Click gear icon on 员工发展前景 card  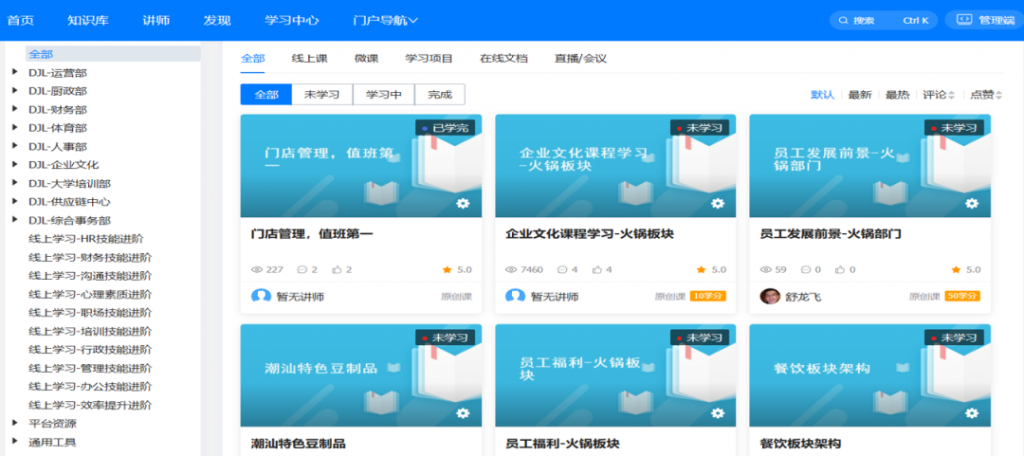point(971,203)
